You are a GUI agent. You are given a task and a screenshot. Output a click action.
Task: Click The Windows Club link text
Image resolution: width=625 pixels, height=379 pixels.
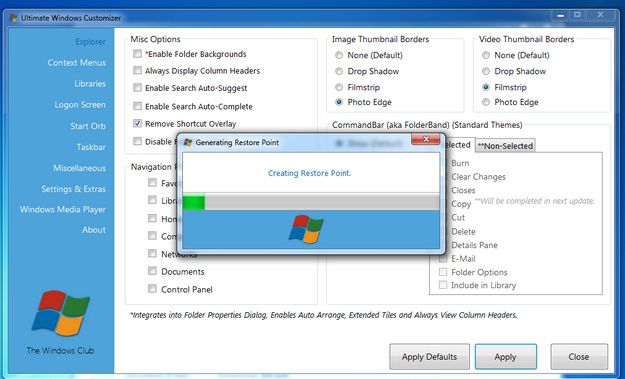[60, 351]
